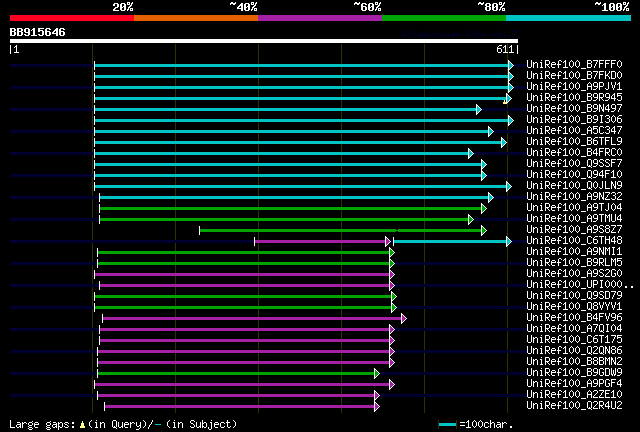The width and height of the screenshot is (640, 432).
Task: Select the UniRef100_A2ZE10 label
Action: pos(574,395)
